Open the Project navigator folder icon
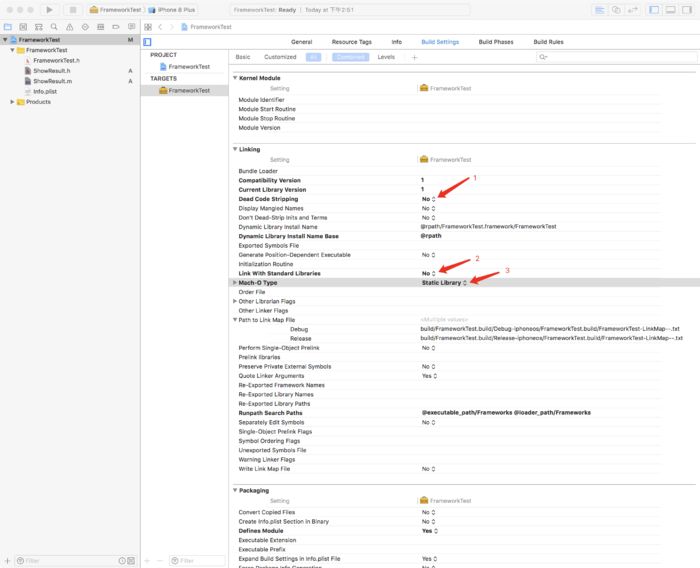The image size is (700, 568). click(8, 27)
